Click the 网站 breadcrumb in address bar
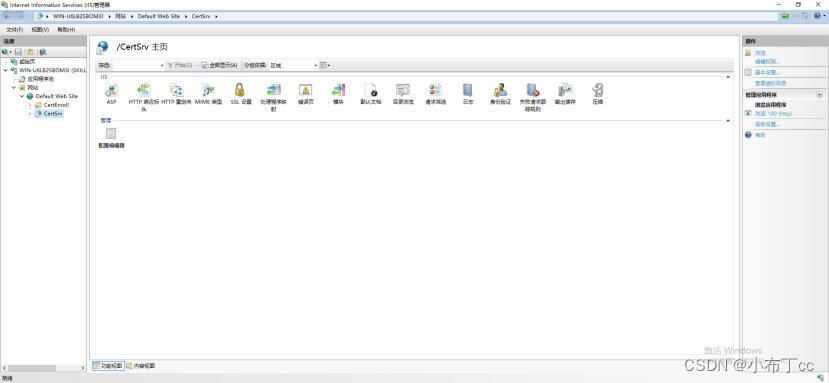The height and width of the screenshot is (383, 829). click(121, 16)
